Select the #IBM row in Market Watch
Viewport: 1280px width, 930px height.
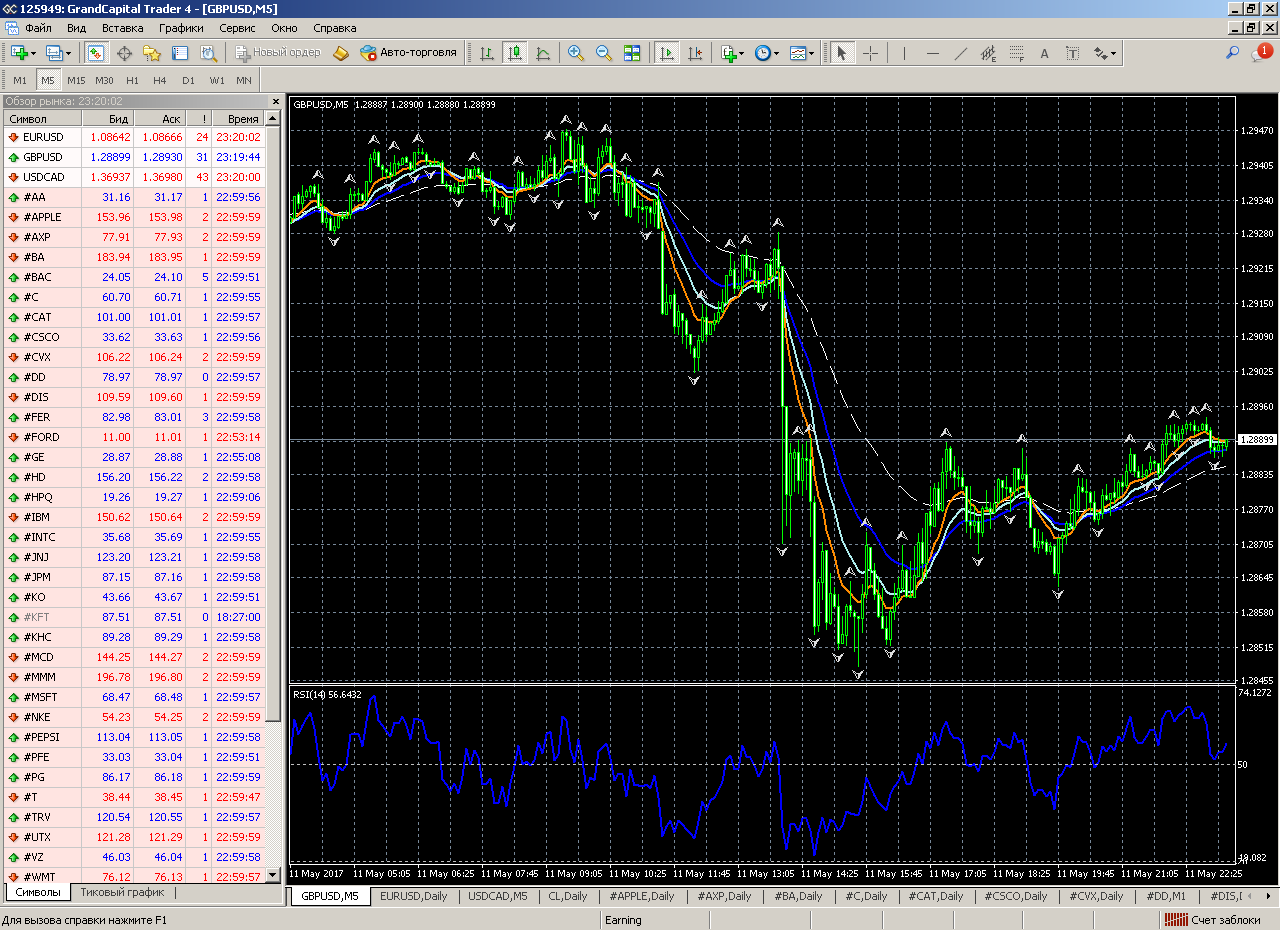(x=134, y=517)
